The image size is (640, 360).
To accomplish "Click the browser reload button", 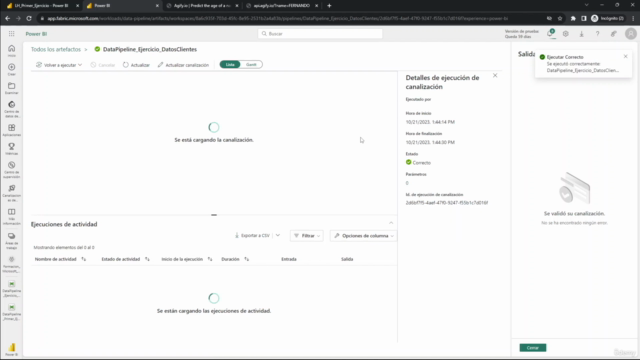I will (x=29, y=18).
